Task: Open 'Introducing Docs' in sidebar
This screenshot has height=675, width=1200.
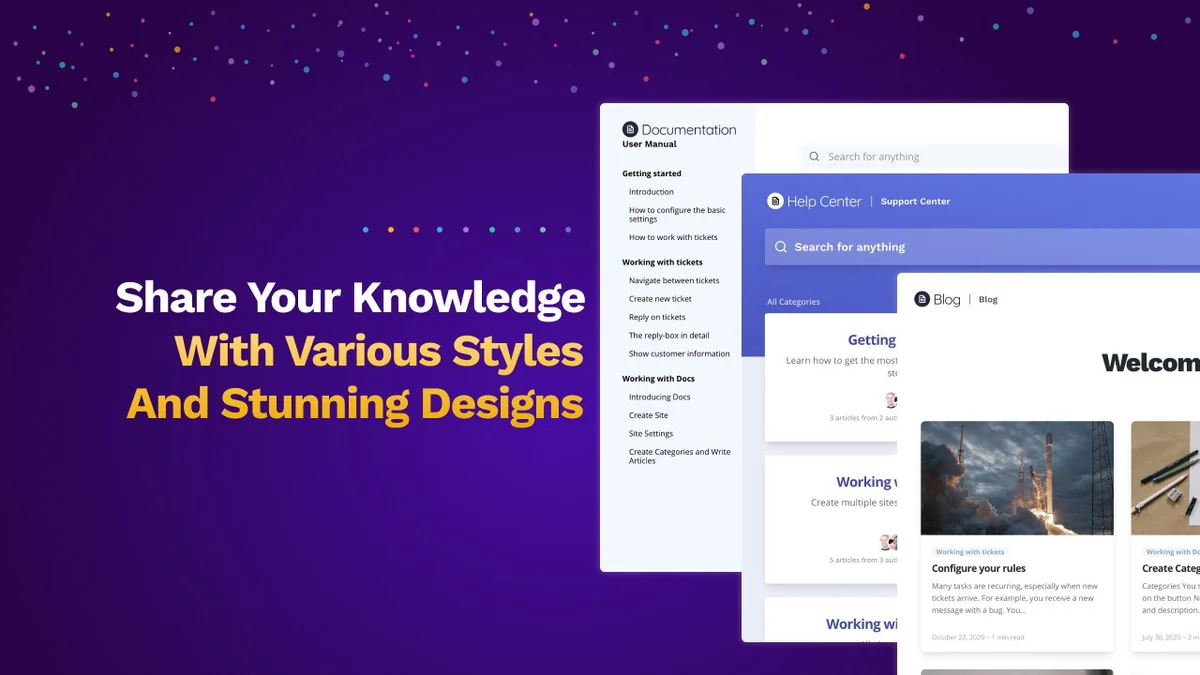Action: tap(659, 397)
